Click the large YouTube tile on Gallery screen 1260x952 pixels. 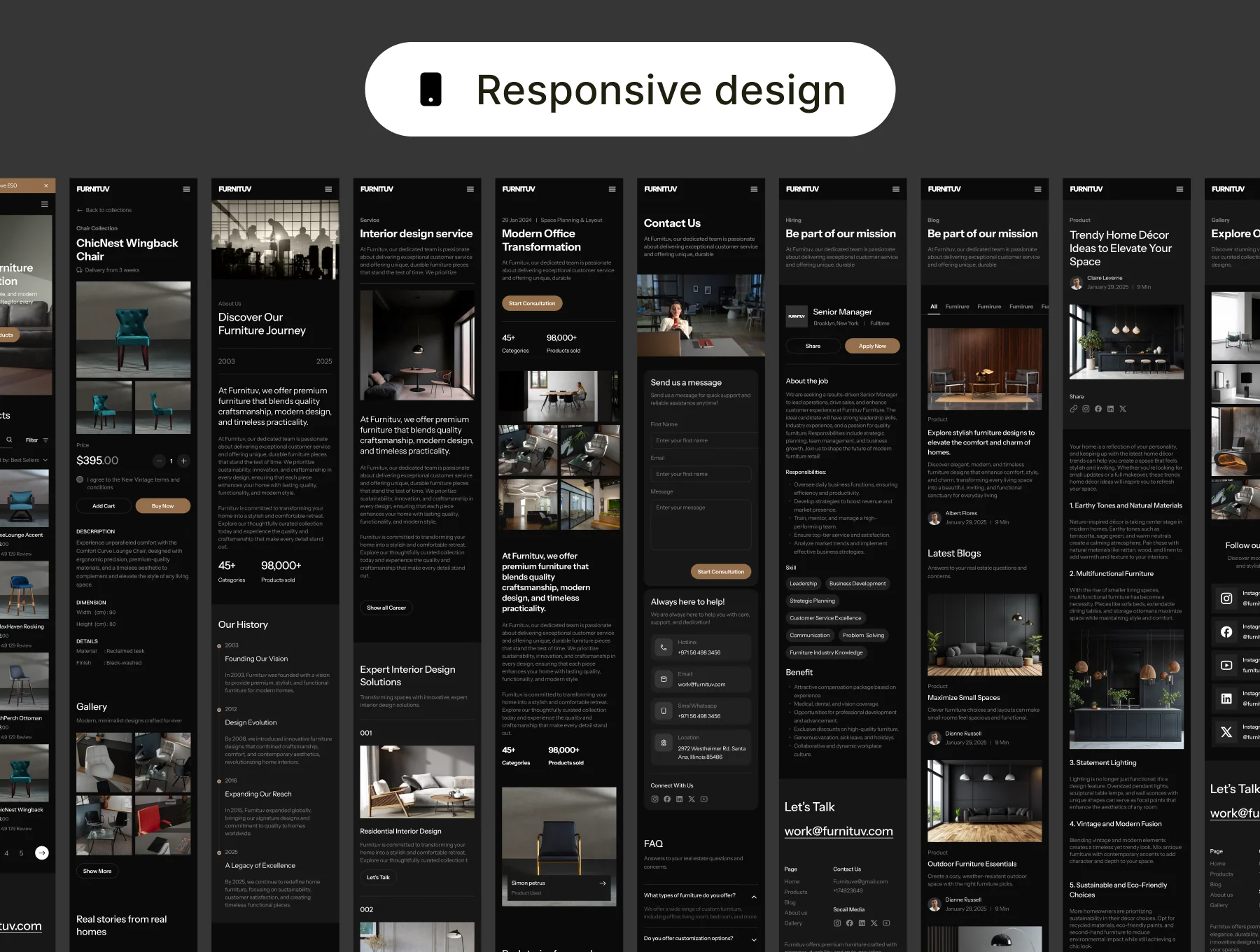click(x=1226, y=665)
